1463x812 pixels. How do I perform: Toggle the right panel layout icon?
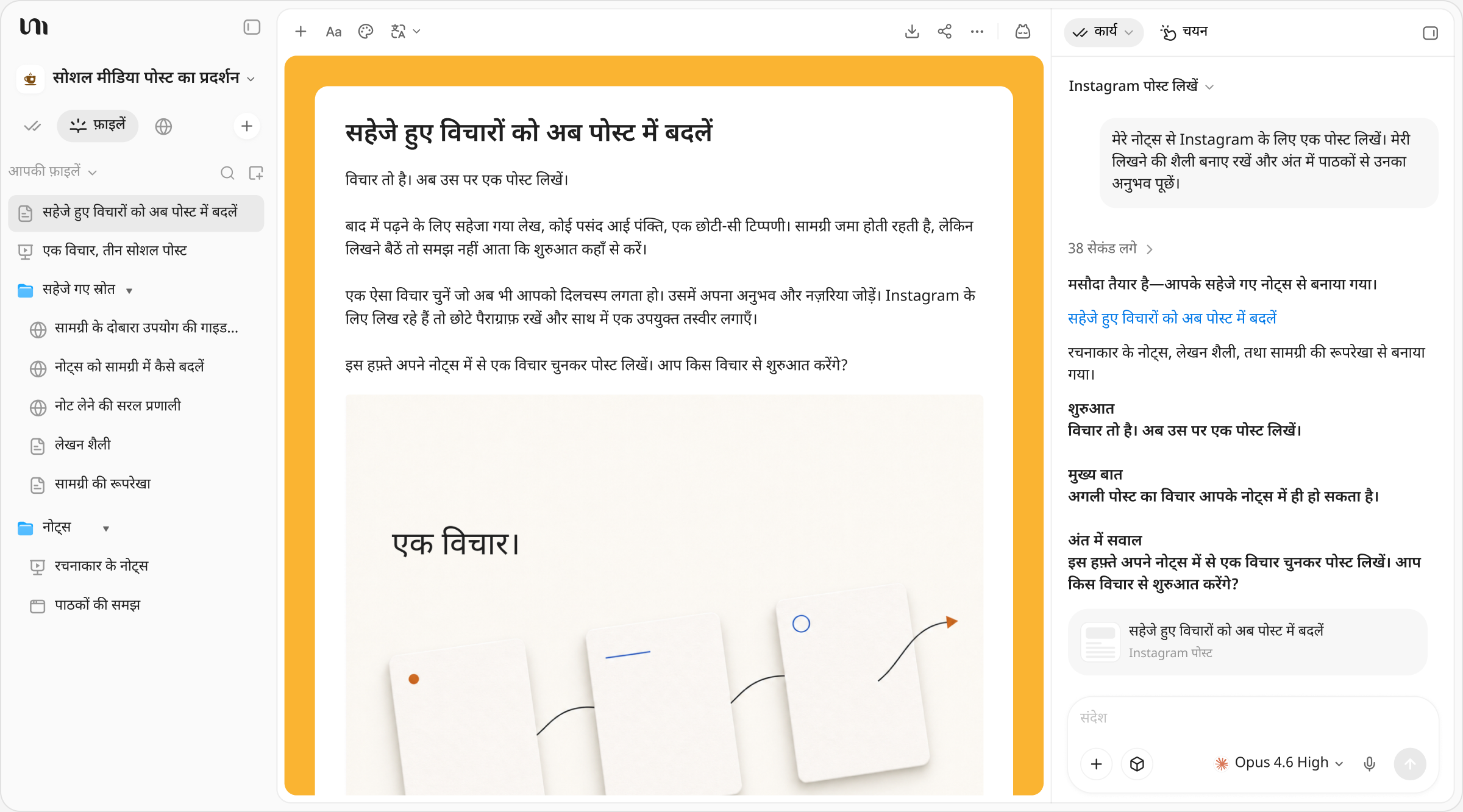point(1430,33)
